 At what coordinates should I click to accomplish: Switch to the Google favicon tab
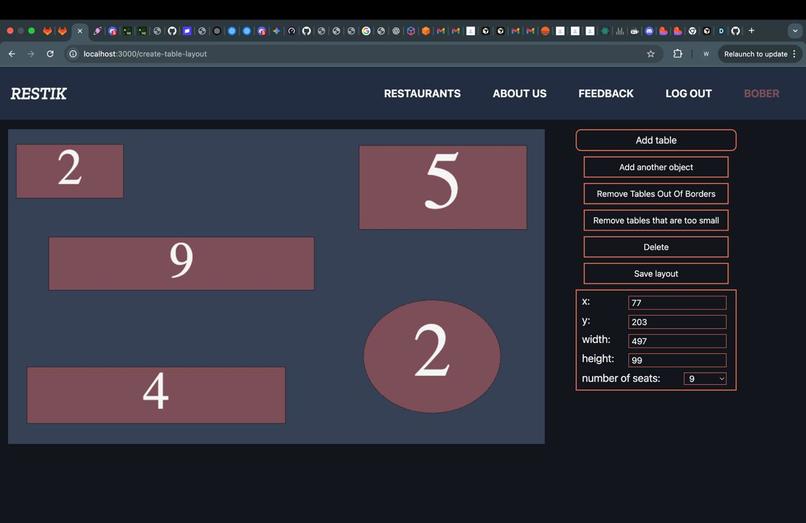(366, 31)
